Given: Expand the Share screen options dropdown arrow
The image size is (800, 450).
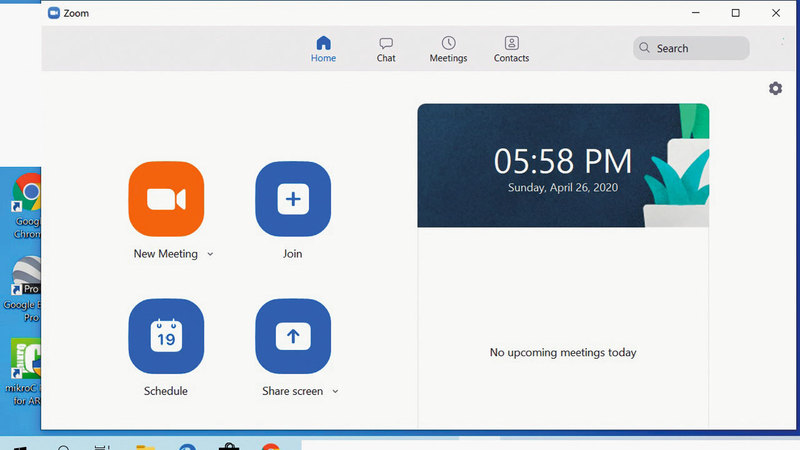Looking at the screenshot, I should [335, 391].
